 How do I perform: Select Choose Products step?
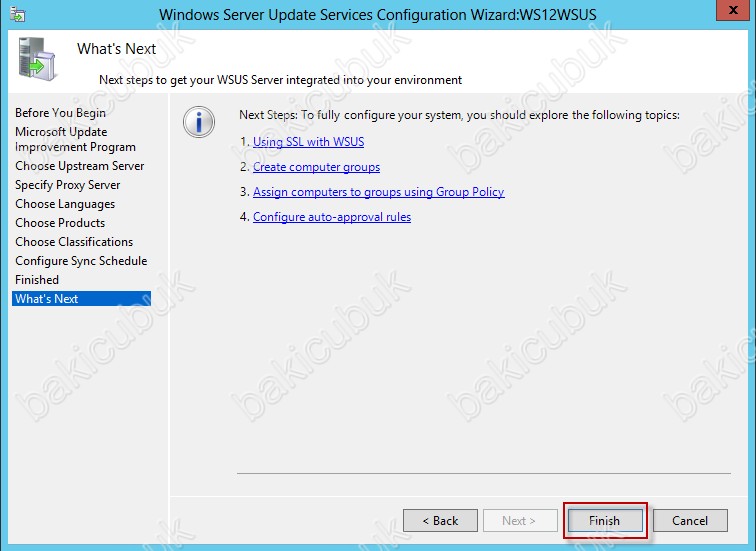click(x=60, y=223)
